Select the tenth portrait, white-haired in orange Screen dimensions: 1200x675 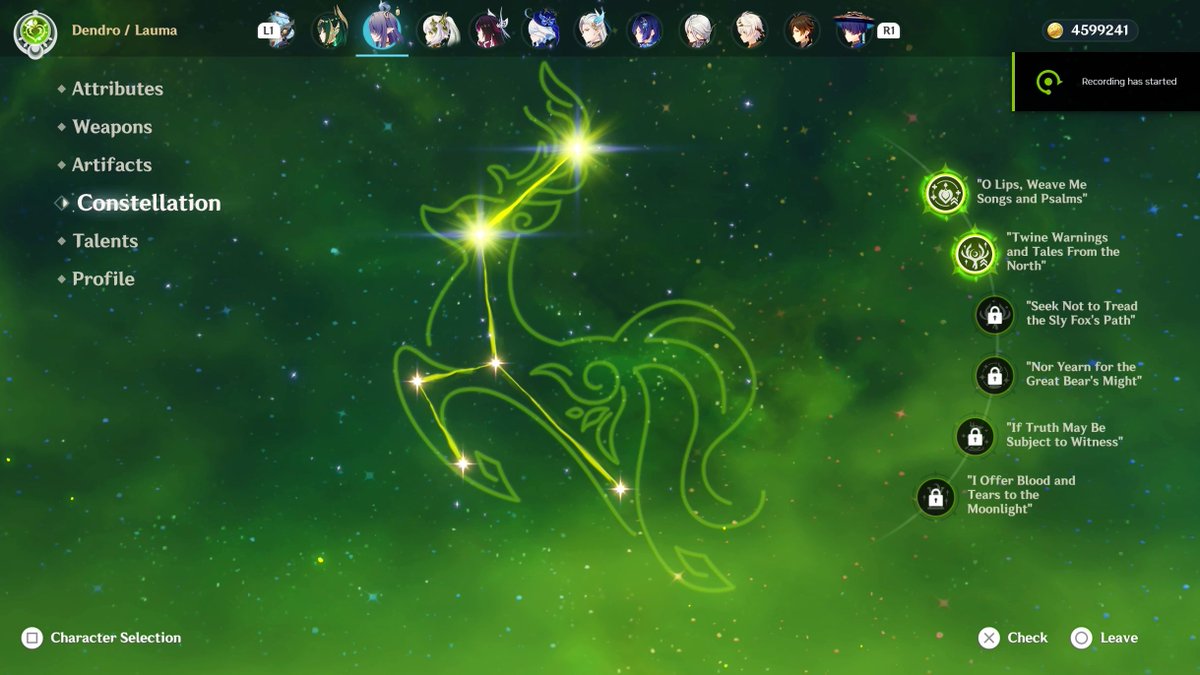[749, 30]
